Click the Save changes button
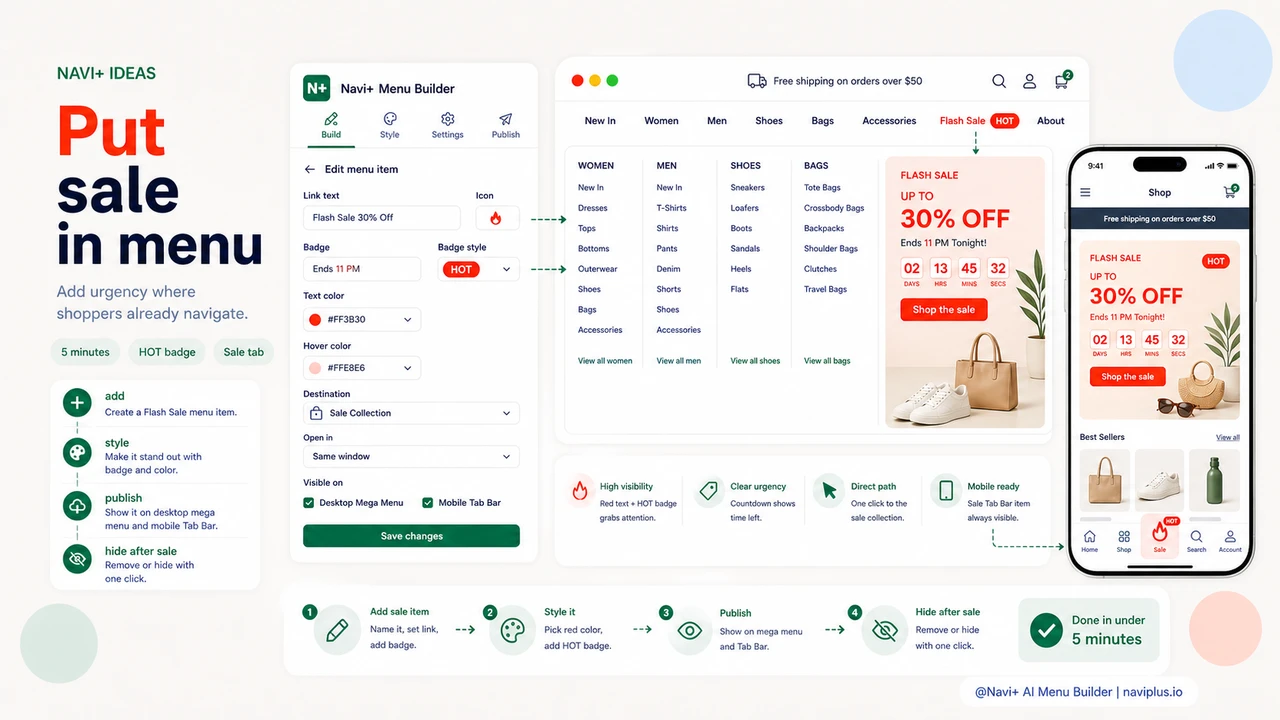The width and height of the screenshot is (1280, 720). point(411,536)
